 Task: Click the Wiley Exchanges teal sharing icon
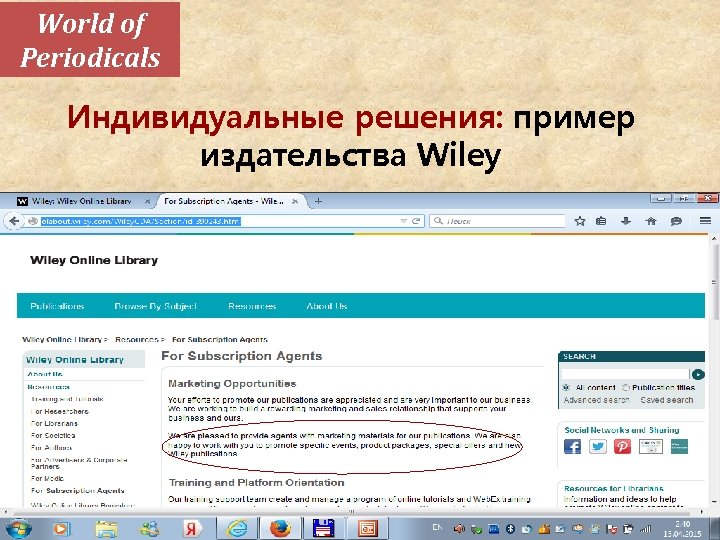pyautogui.click(x=679, y=446)
